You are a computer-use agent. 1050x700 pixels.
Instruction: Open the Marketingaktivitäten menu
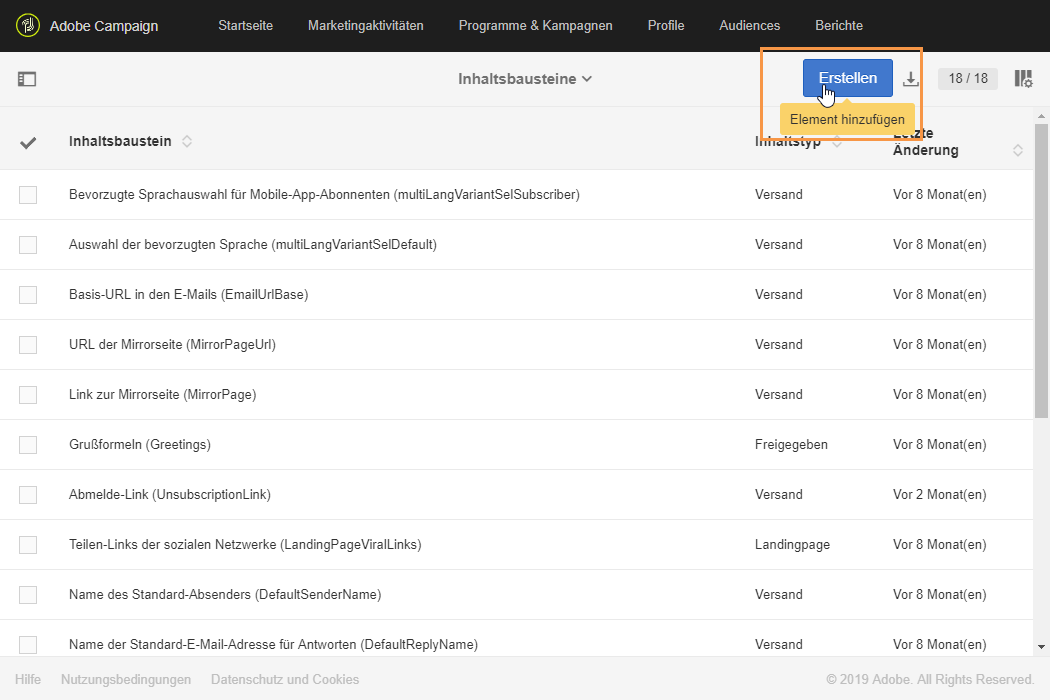click(x=366, y=25)
